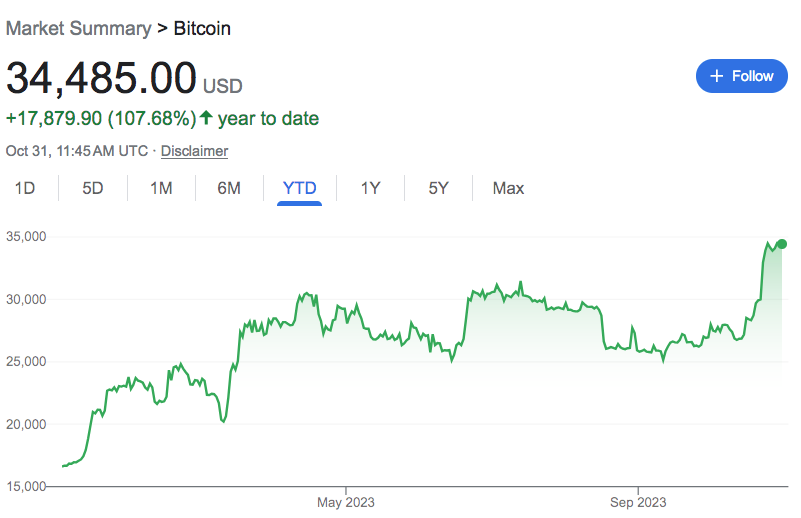Click the Bitcoin title text
Image resolution: width=801 pixels, height=518 pixels.
pos(202,28)
